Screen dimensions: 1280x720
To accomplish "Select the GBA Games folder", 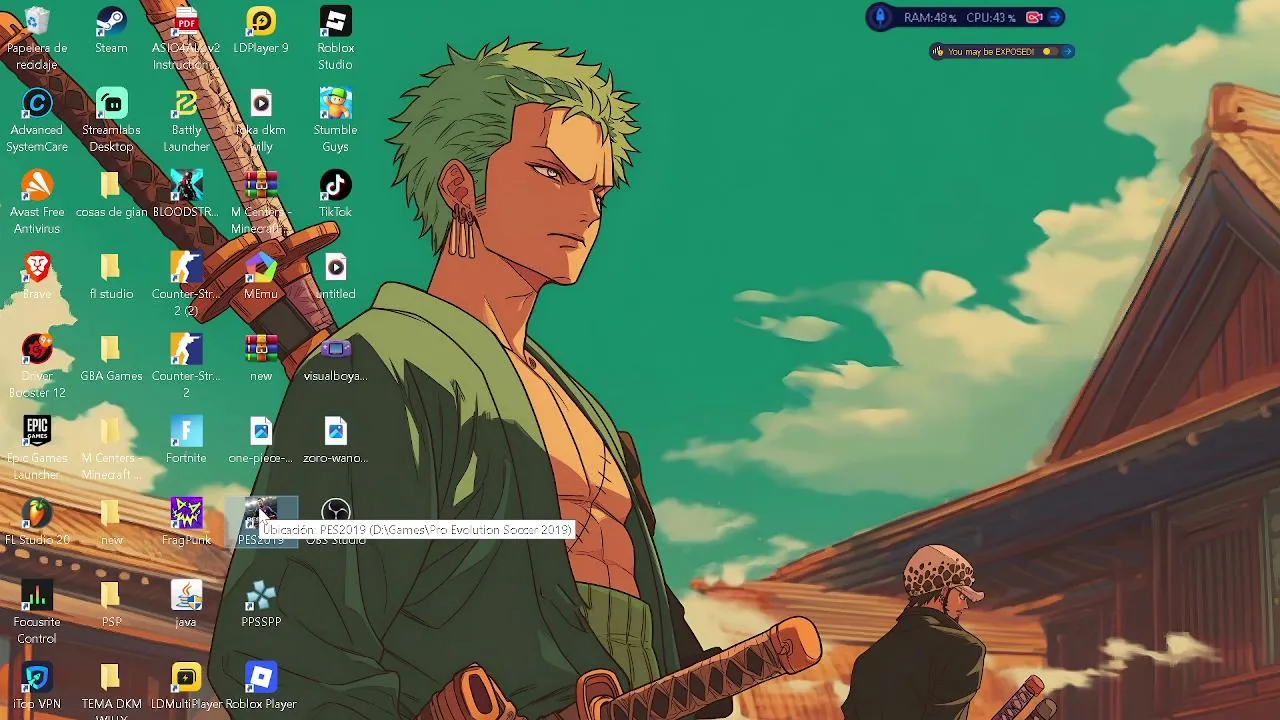I will pos(111,358).
